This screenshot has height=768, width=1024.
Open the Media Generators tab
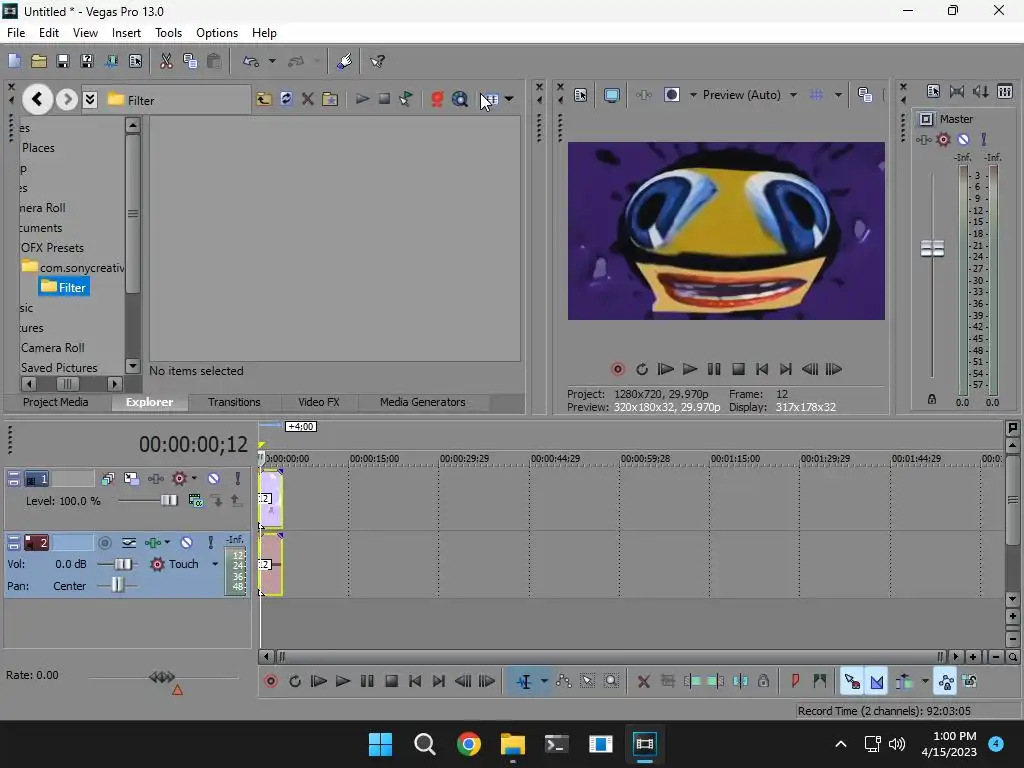(x=423, y=402)
